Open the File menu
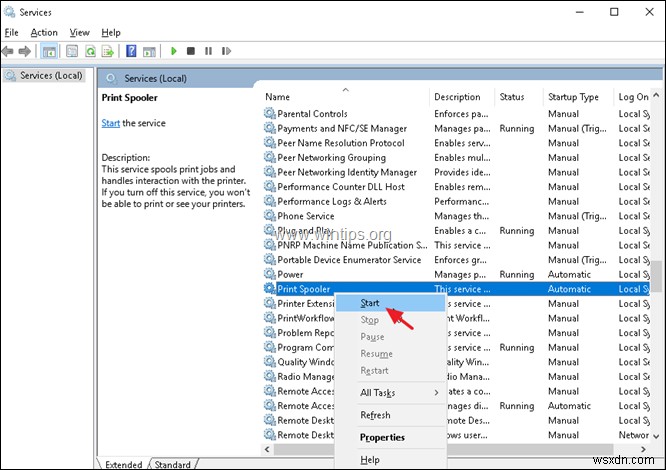Viewport: 666px width, 470px height. point(11,32)
